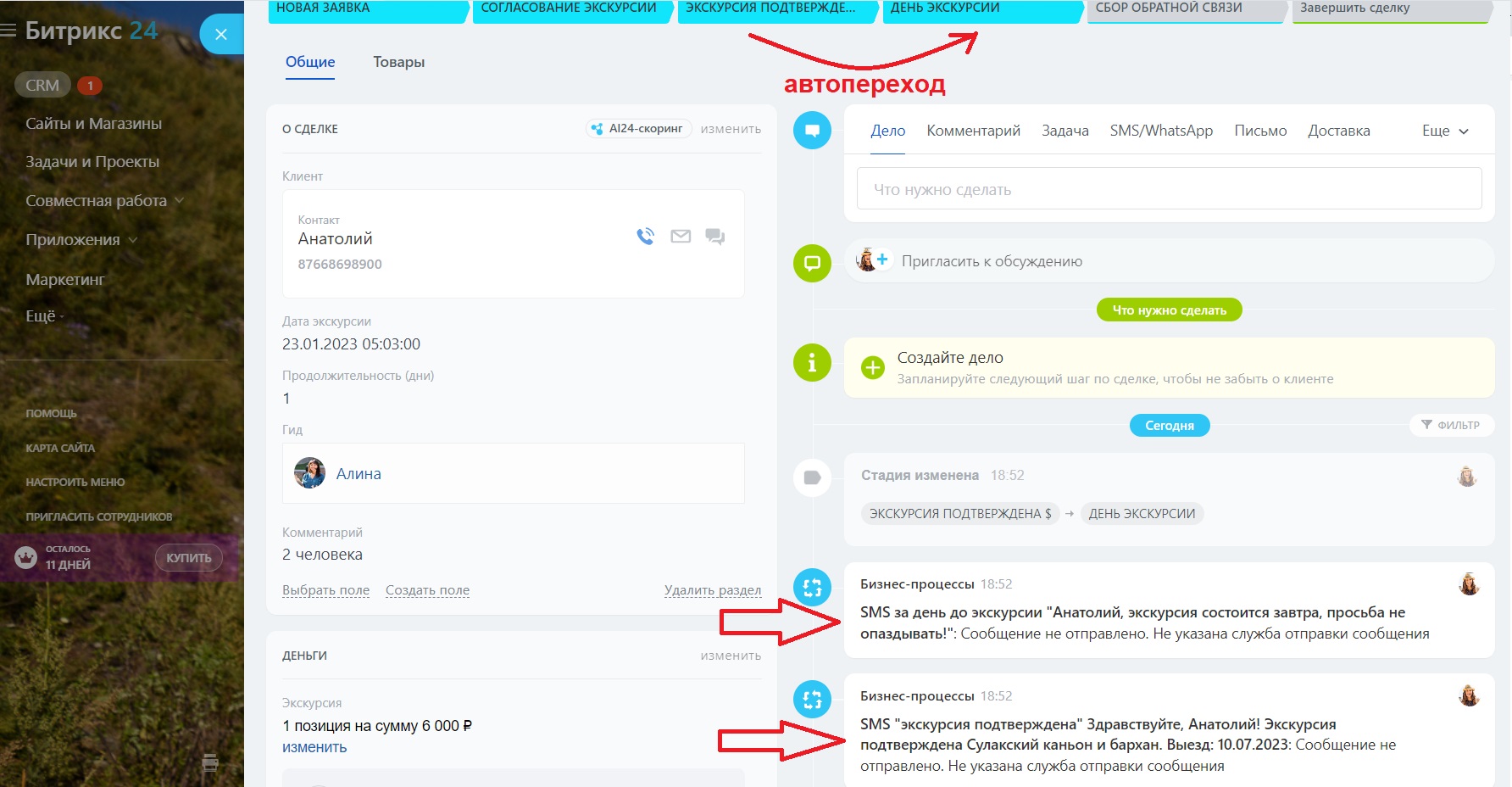Open Сайты и Магазины in sidebar
Screen dimensions: 1512x787
point(93,124)
